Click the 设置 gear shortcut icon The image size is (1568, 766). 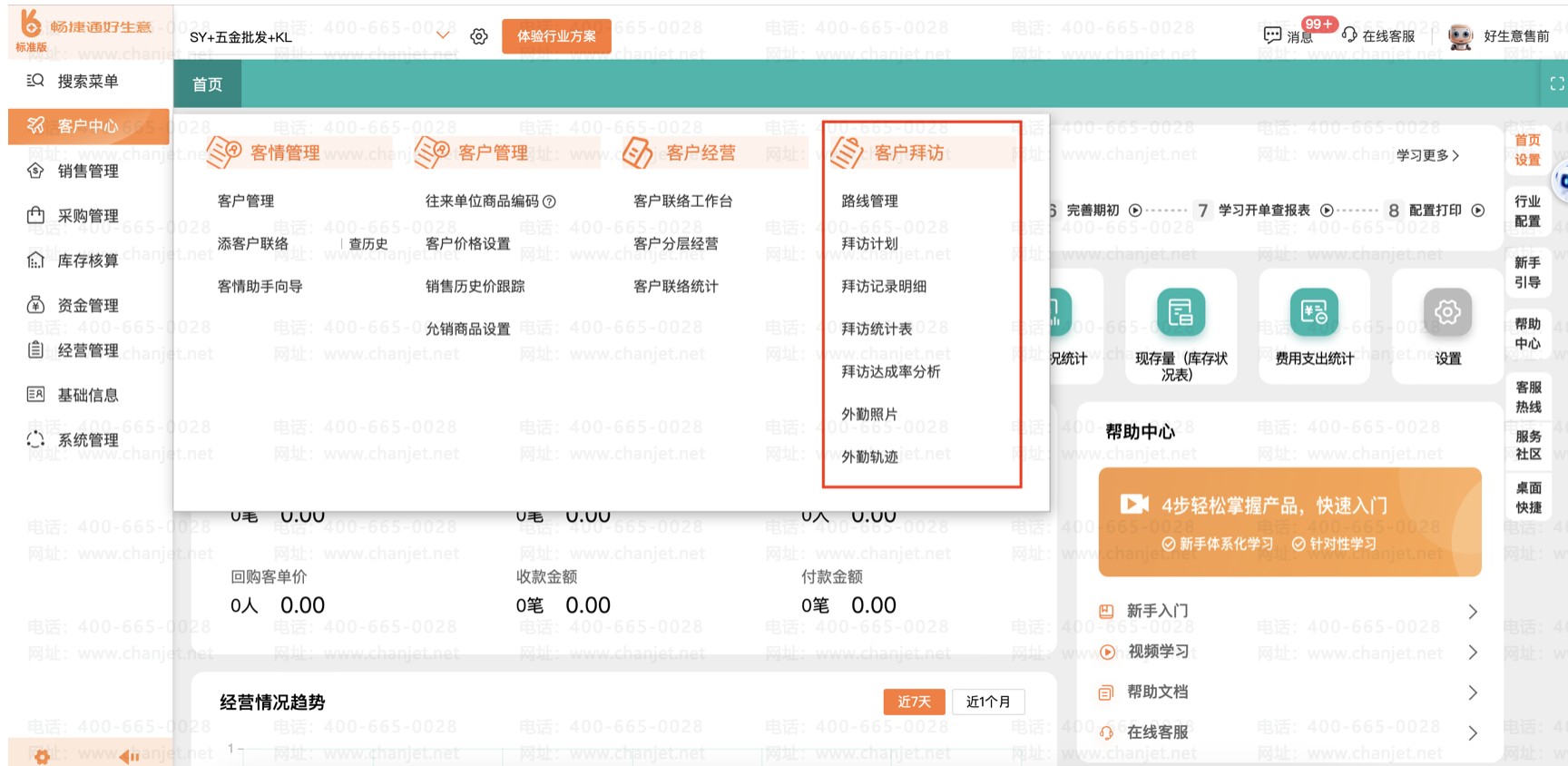coord(1447,312)
